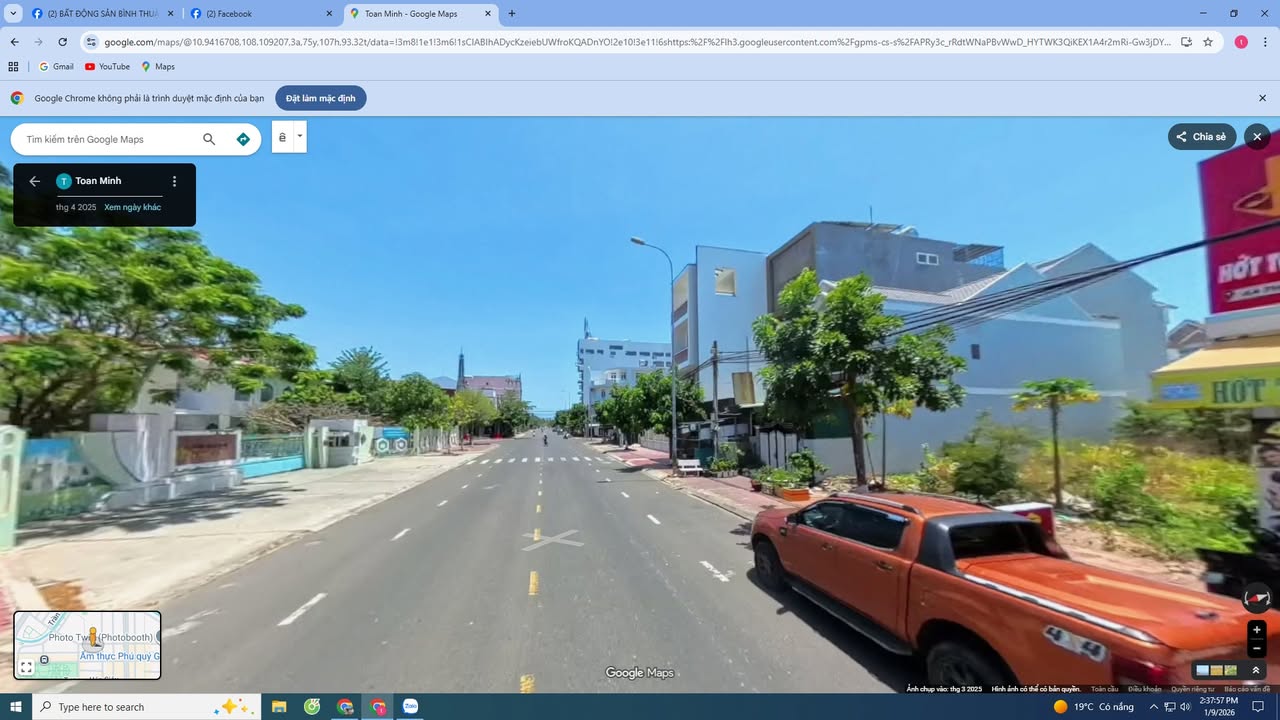Toggle the Vietnamese keyboard input button
1280x720 pixels.
point(282,137)
